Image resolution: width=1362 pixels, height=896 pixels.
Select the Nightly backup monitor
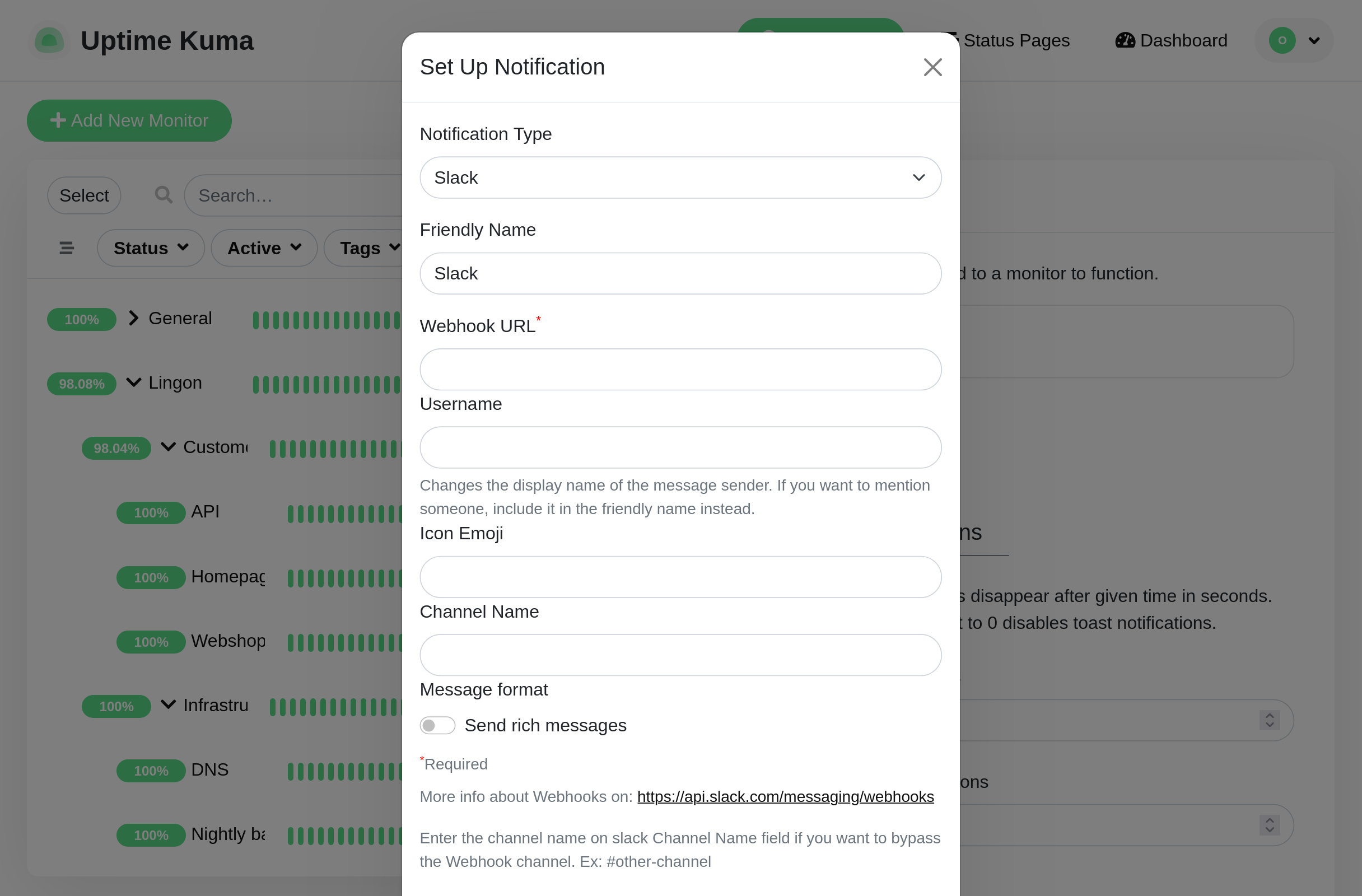pyautogui.click(x=228, y=834)
